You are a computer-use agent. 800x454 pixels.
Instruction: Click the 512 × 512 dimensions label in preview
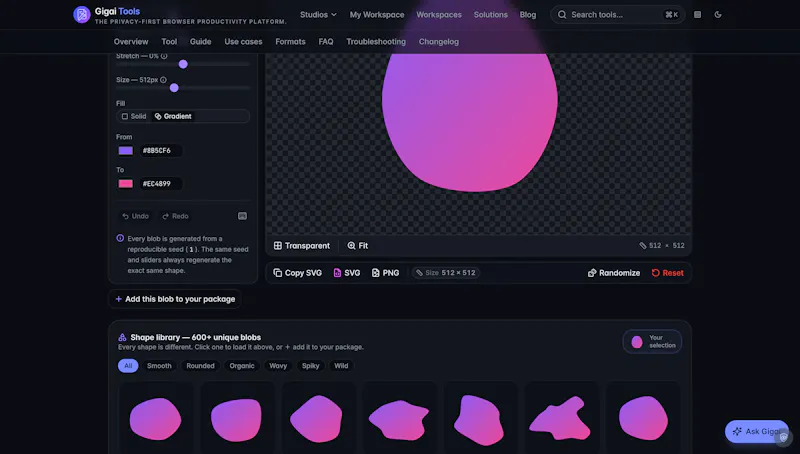pyautogui.click(x=662, y=246)
